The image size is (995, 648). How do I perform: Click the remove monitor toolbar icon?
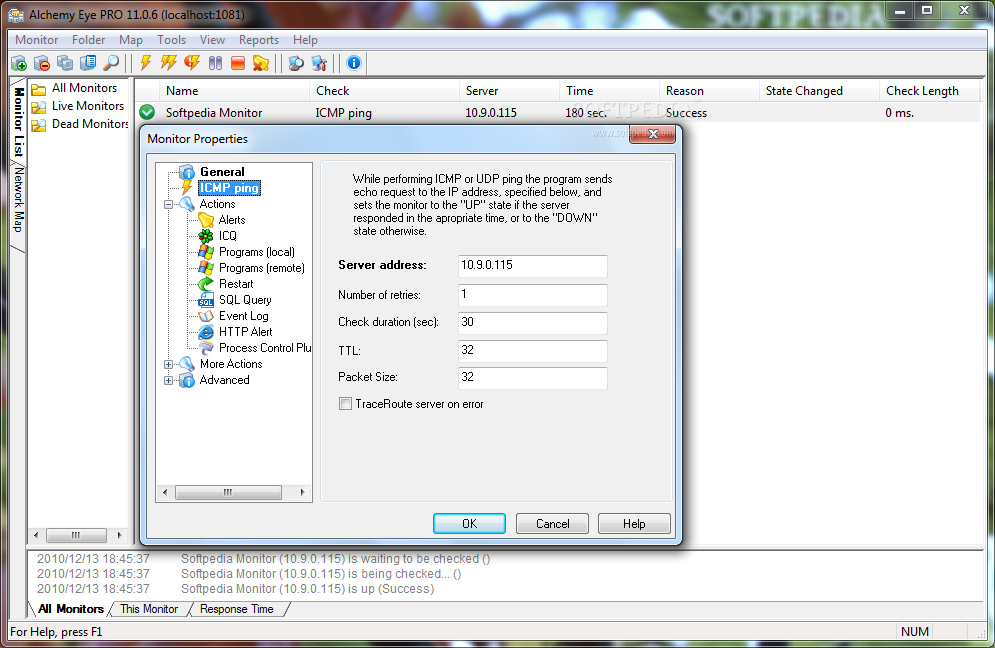point(42,63)
